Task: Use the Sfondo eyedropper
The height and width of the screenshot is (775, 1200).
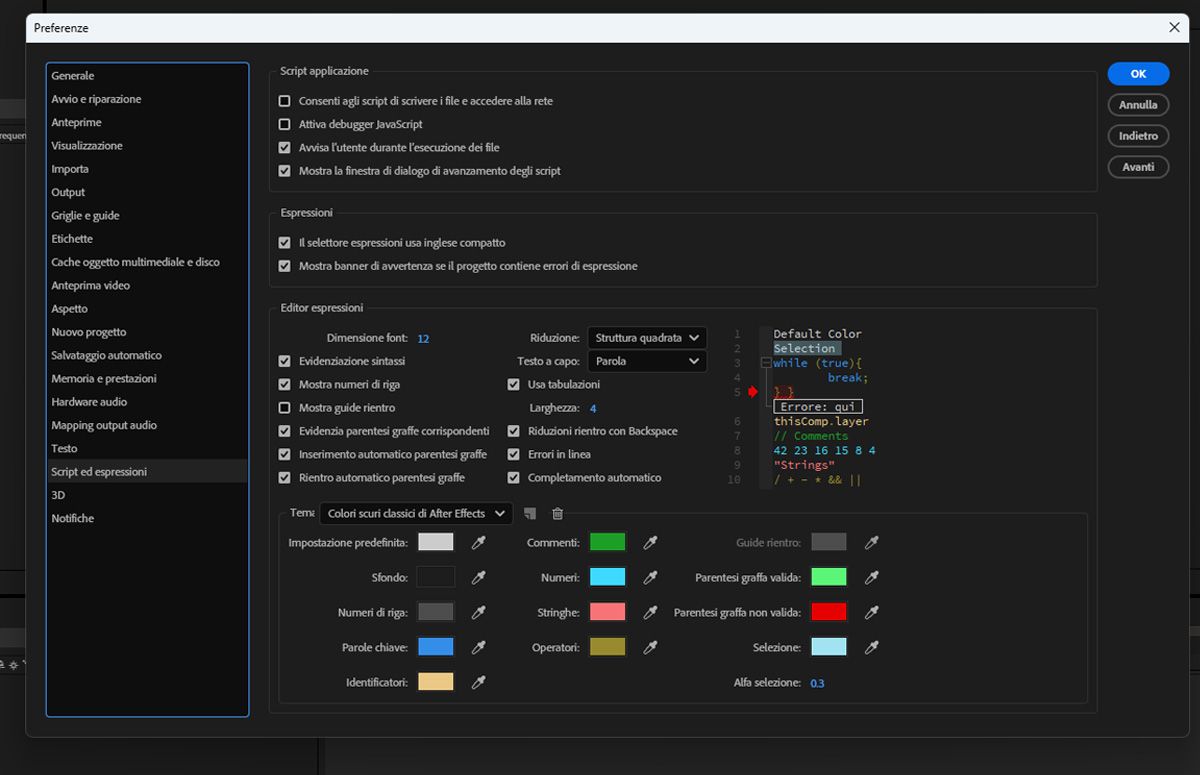Action: (x=479, y=577)
